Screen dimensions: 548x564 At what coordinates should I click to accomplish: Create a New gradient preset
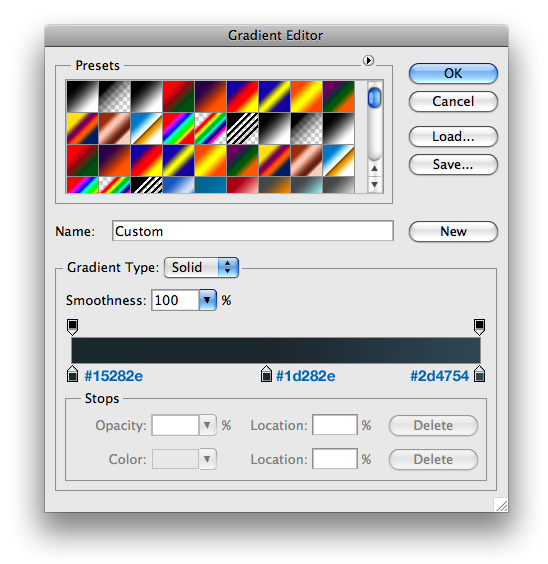pyautogui.click(x=453, y=231)
